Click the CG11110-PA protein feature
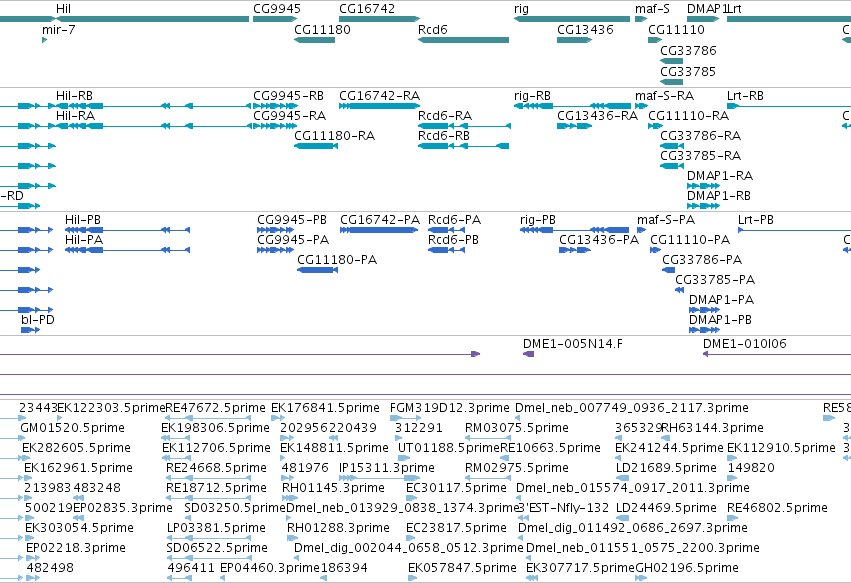 [655, 250]
